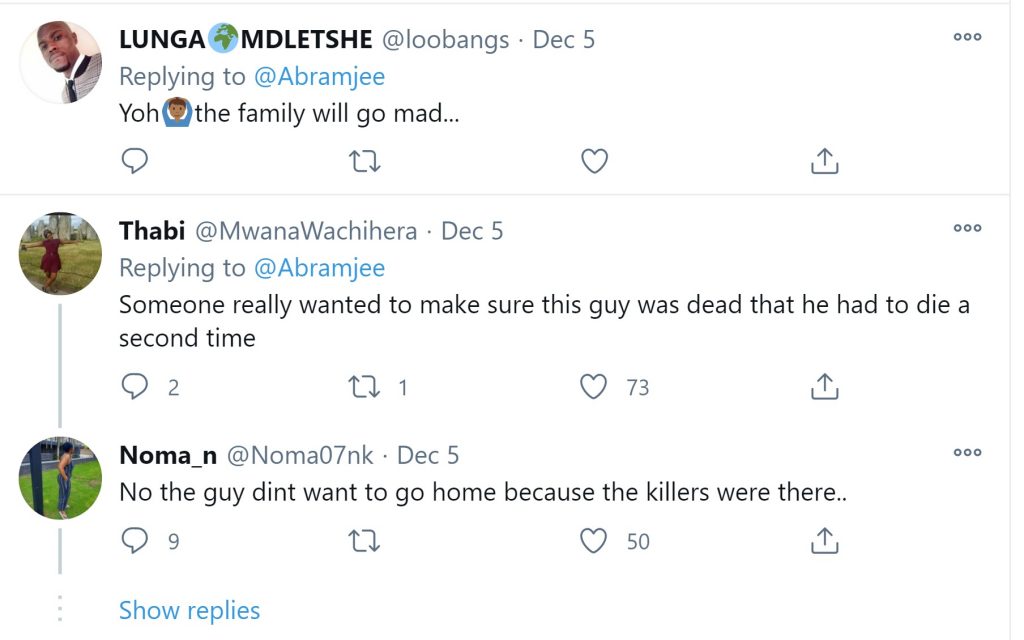
Task: Open @Abramjee mention in Thabi's reply
Action: pyautogui.click(x=319, y=268)
